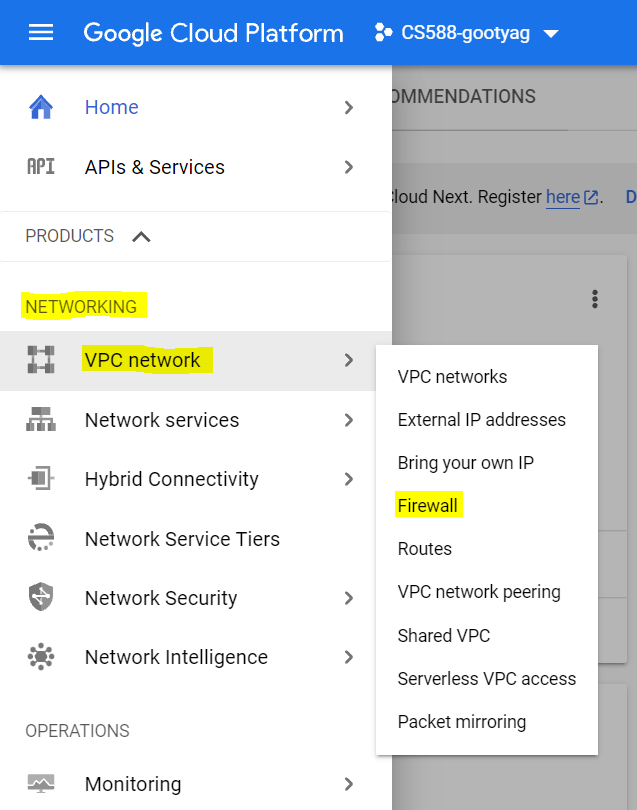The width and height of the screenshot is (637, 810).
Task: Follow the Register here link
Action: point(563,197)
